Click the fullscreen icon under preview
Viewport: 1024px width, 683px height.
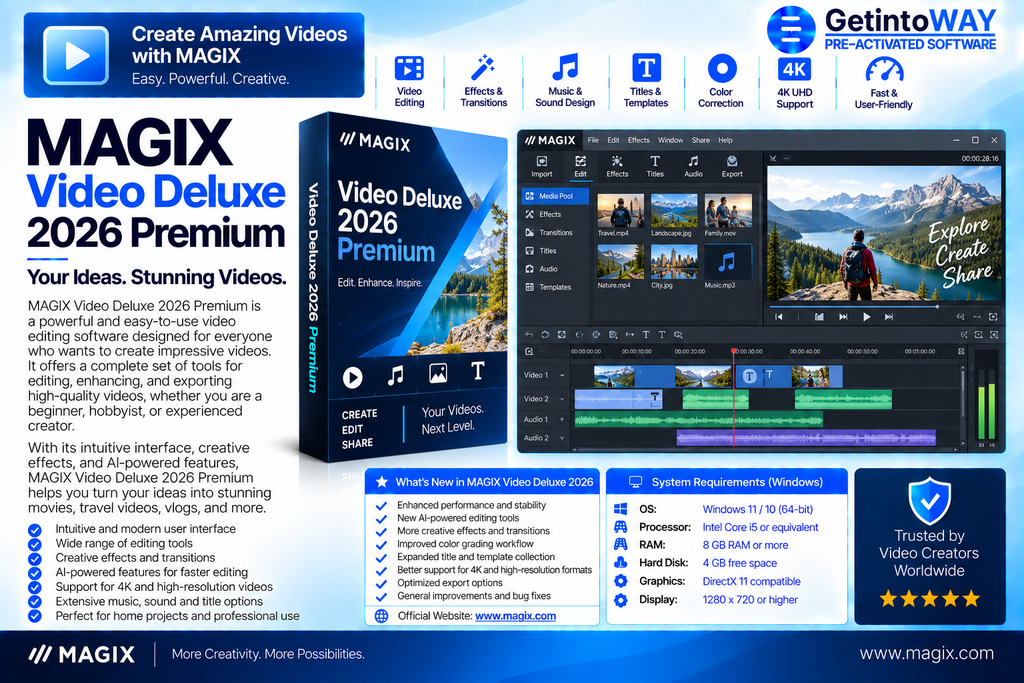pos(993,317)
